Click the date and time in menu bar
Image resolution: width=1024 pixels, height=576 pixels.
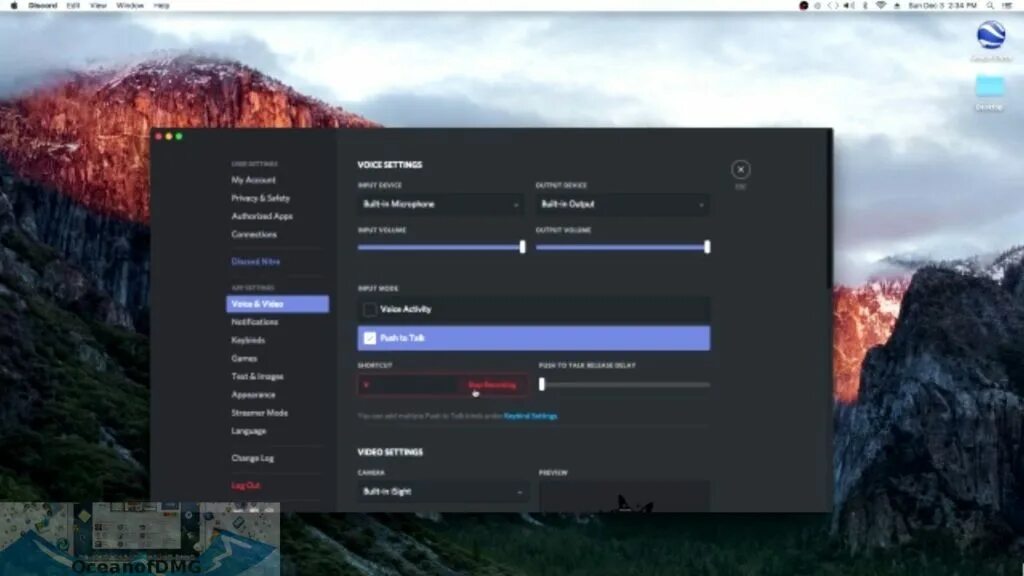click(x=942, y=5)
